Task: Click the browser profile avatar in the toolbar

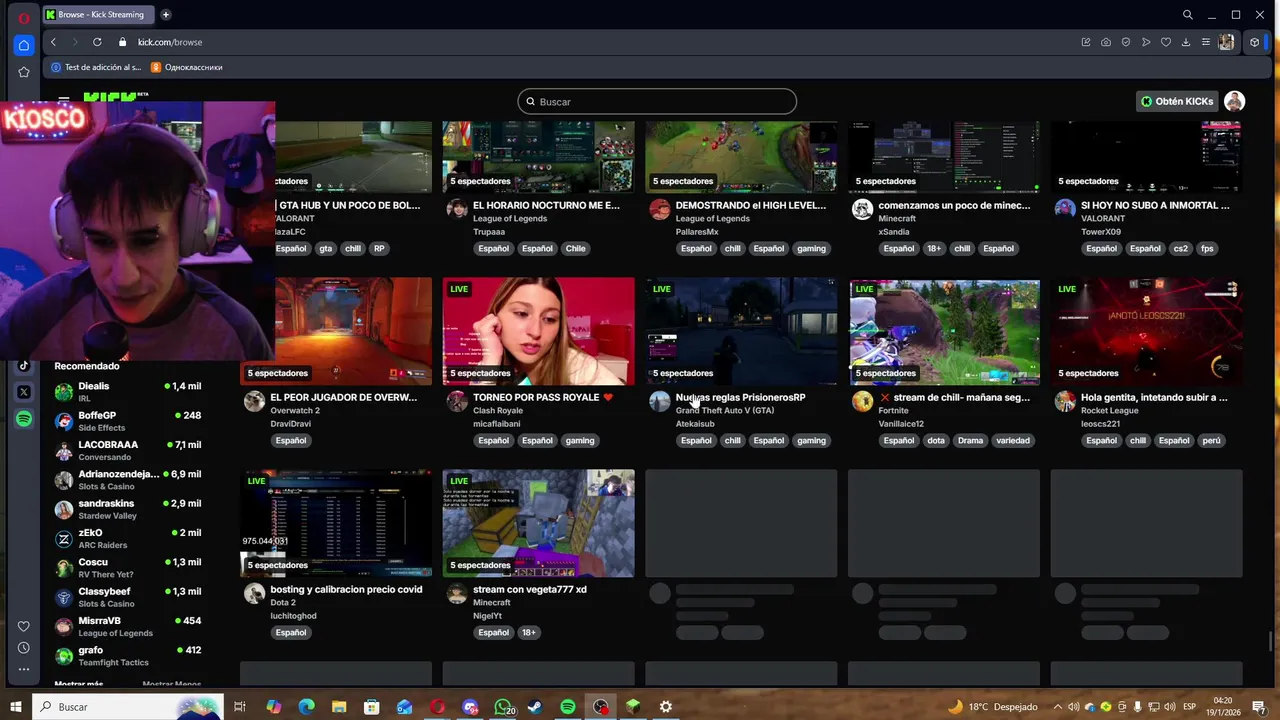Action: coord(1226,42)
